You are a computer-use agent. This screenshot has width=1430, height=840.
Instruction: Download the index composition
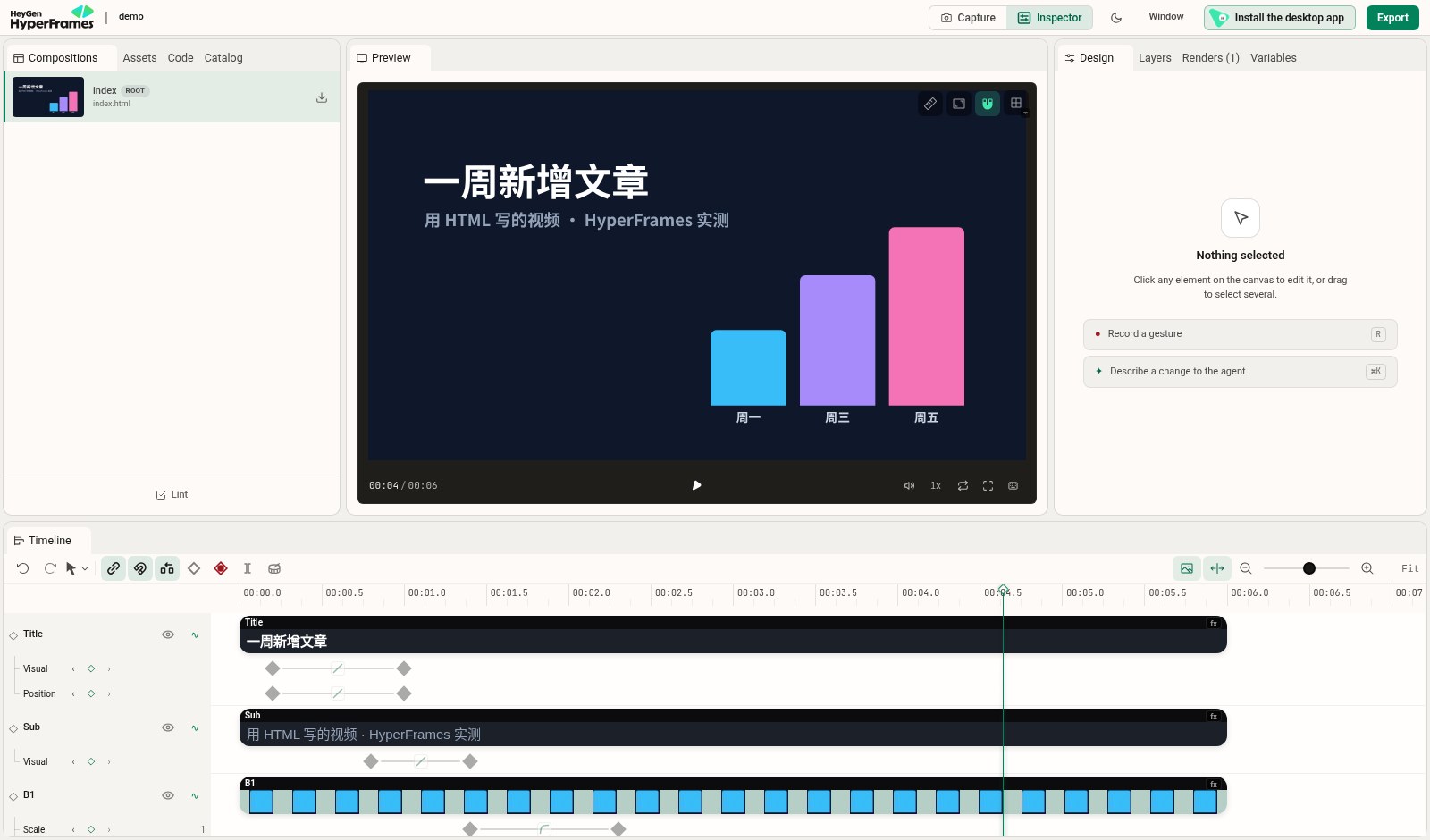pos(322,97)
